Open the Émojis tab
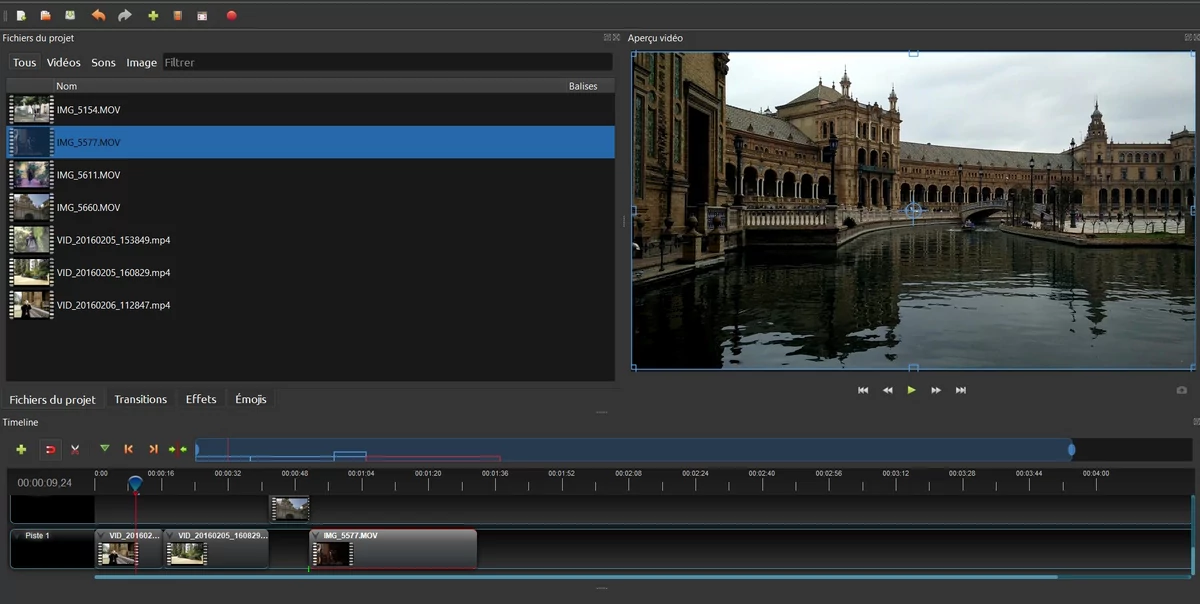 click(x=251, y=399)
